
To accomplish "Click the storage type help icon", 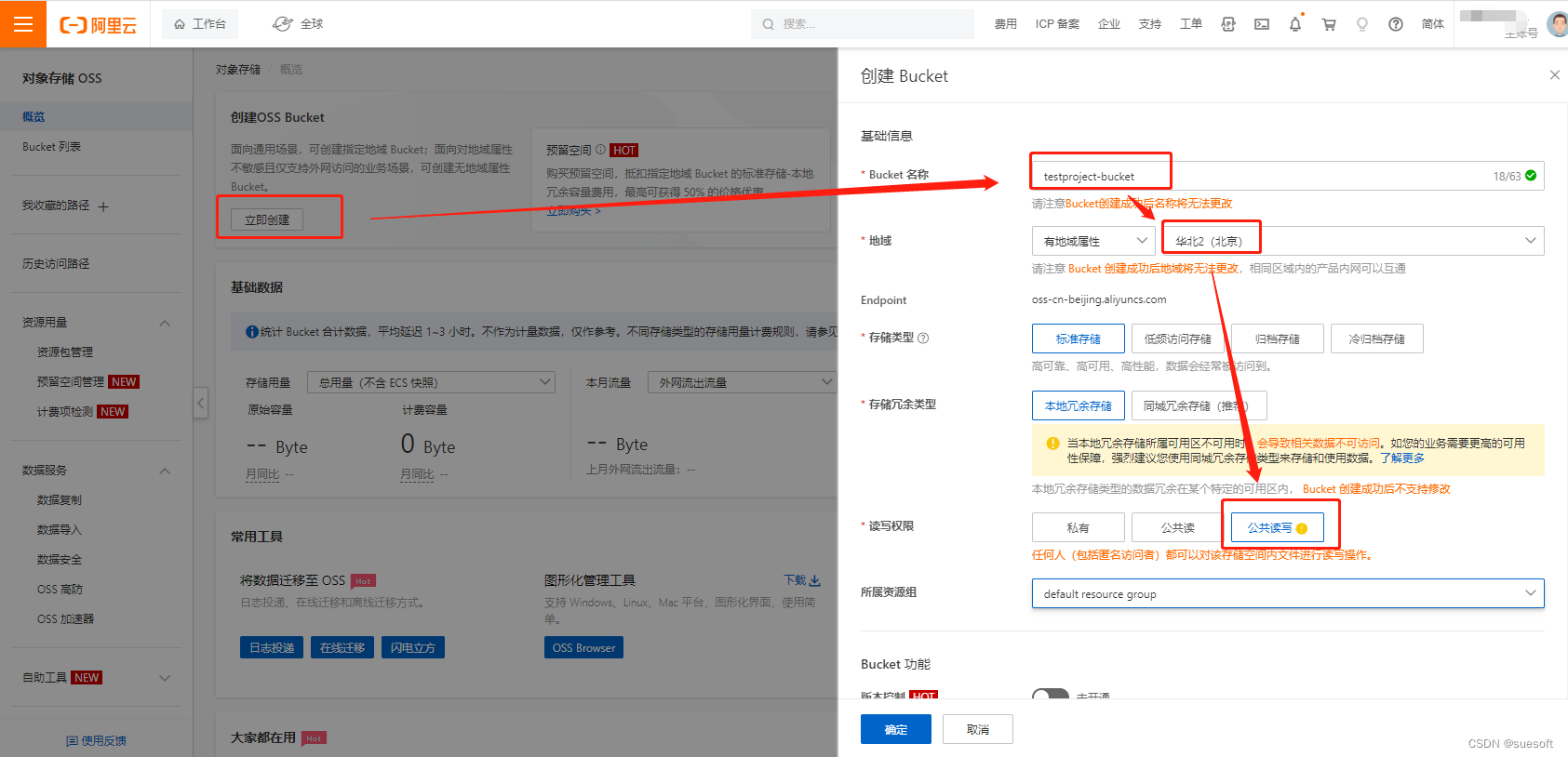I will tap(923, 339).
